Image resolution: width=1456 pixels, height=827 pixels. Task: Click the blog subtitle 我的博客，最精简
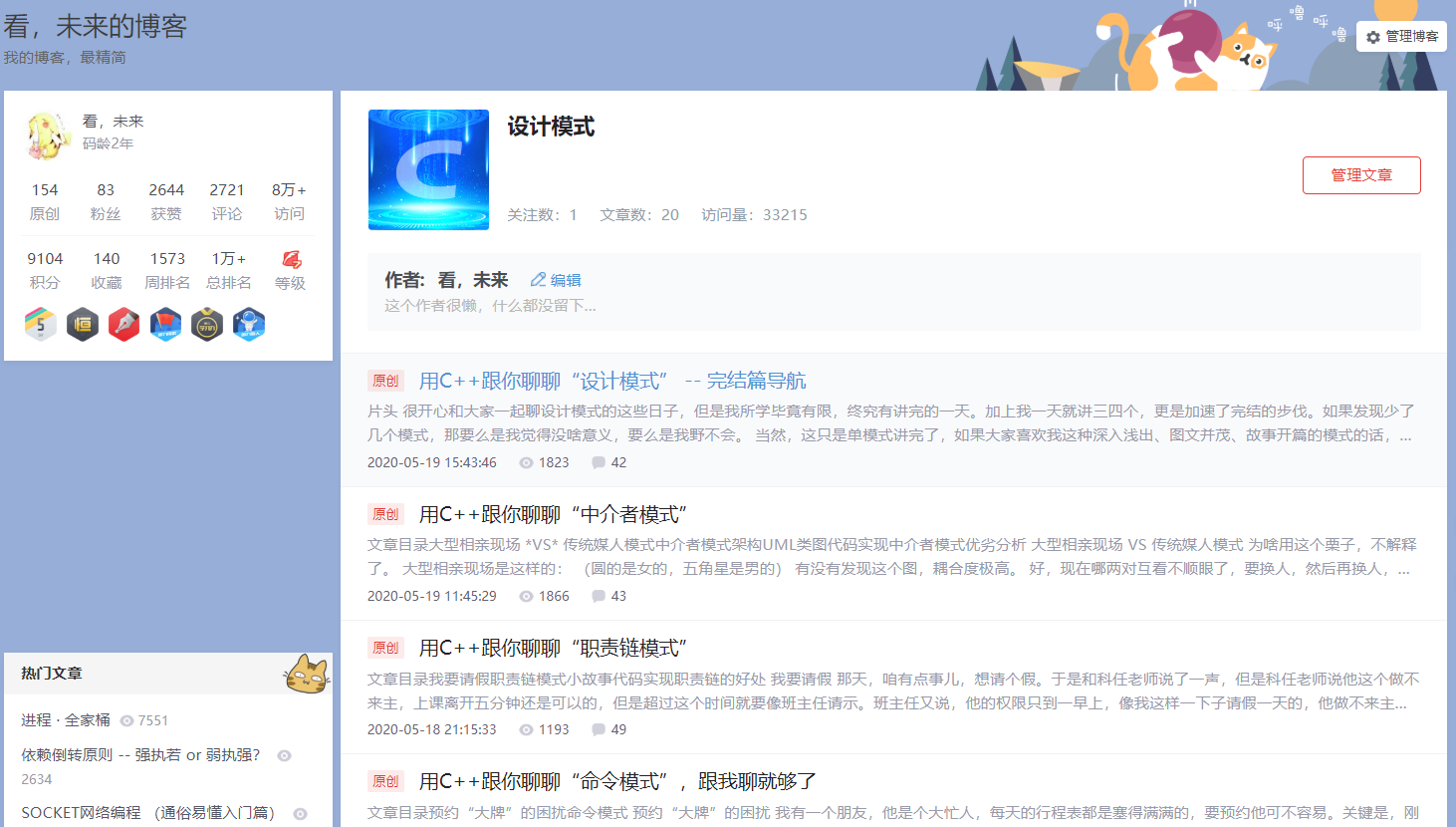(65, 58)
